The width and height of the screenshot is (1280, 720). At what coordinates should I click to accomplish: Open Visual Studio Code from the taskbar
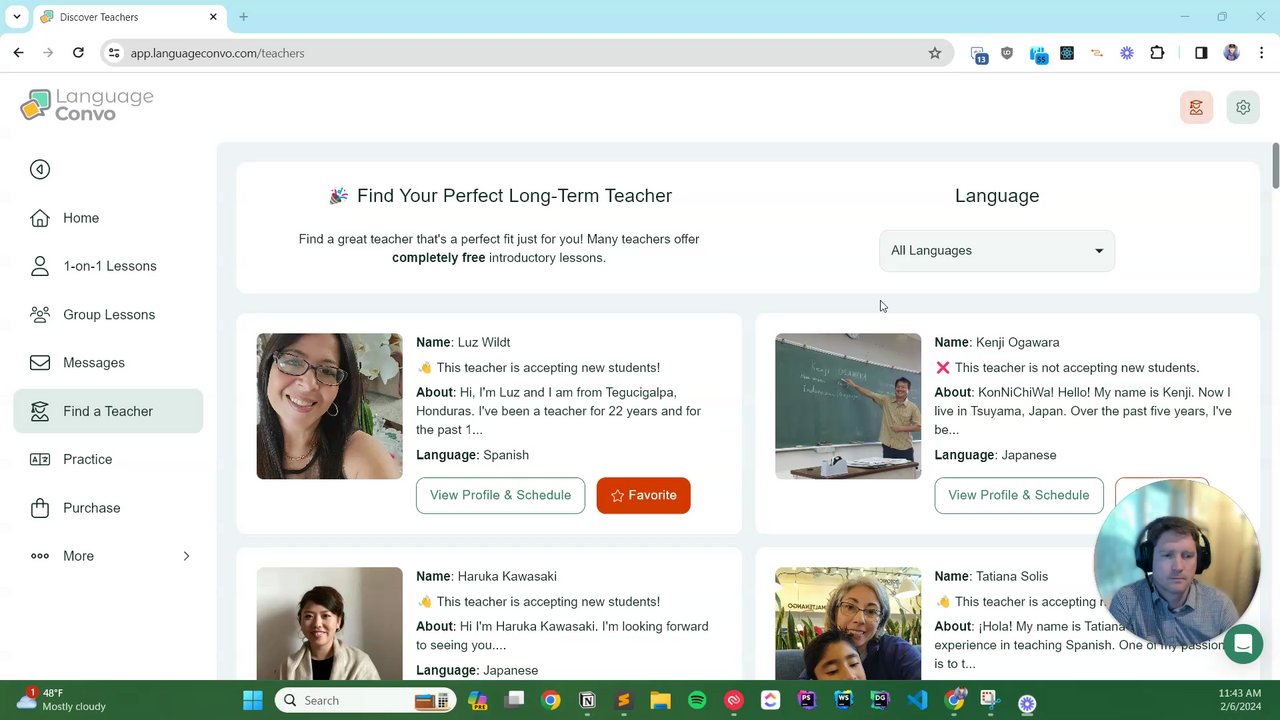(917, 700)
